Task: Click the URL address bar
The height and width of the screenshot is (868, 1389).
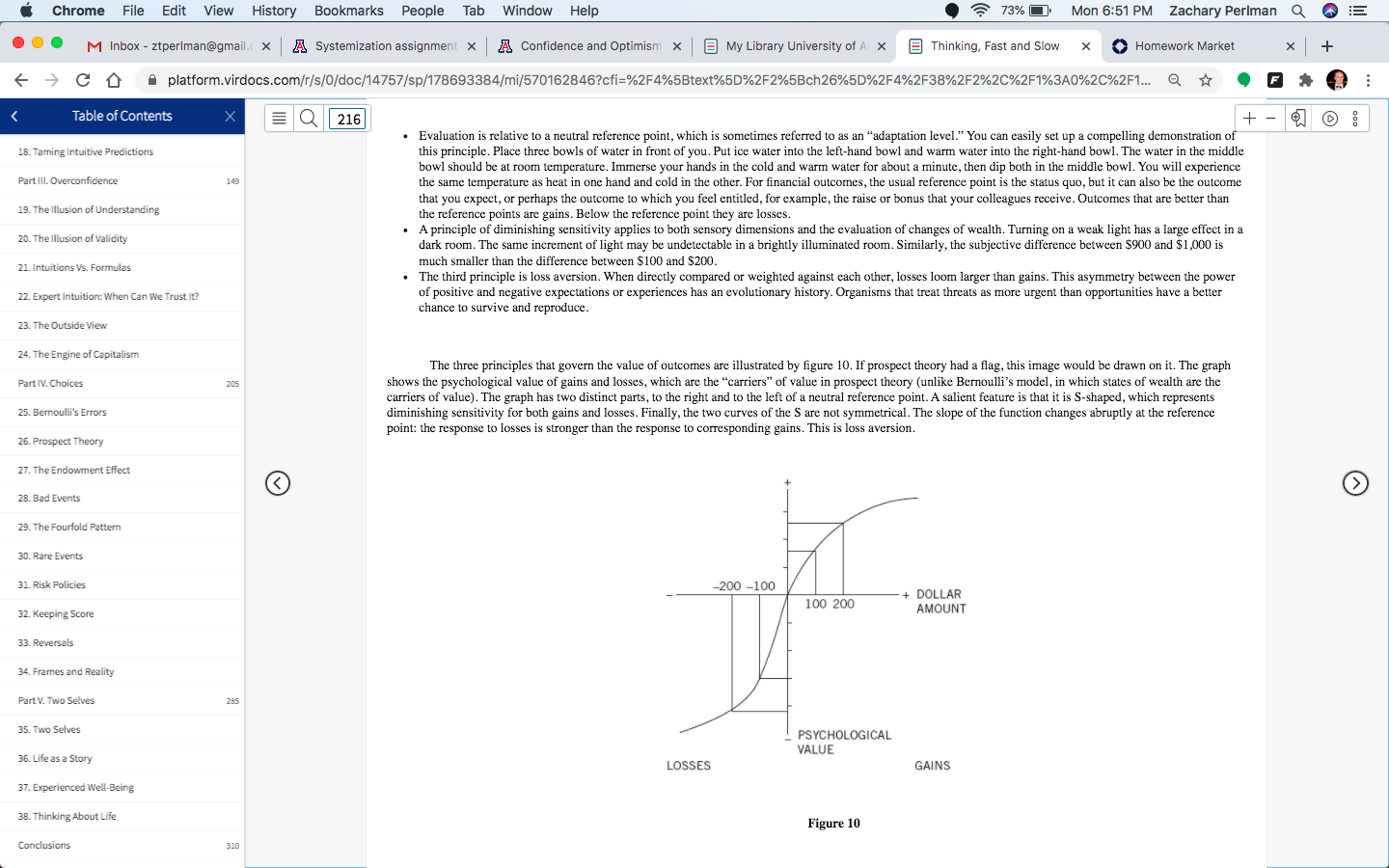Action: click(659, 80)
